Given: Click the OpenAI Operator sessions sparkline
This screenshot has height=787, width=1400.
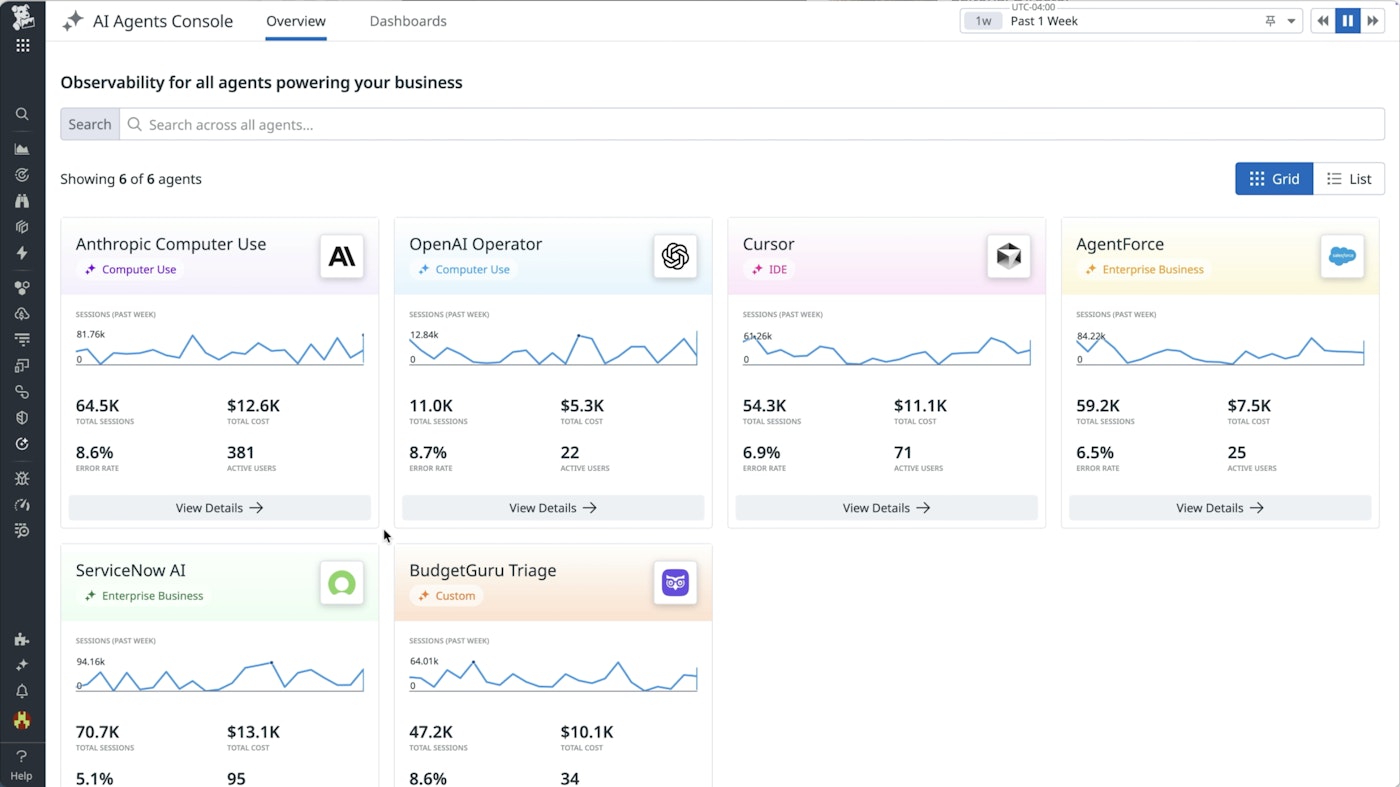Looking at the screenshot, I should pos(553,349).
